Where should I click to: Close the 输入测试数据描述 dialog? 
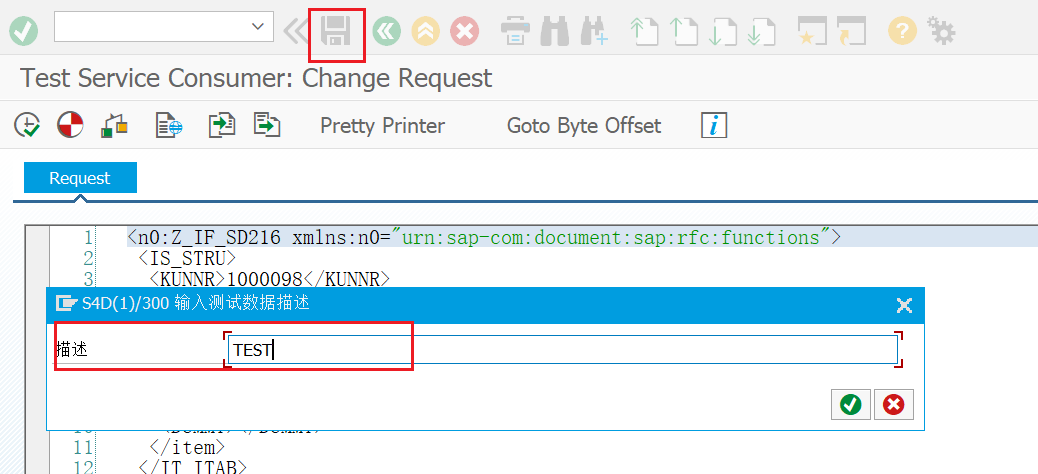pyautogui.click(x=904, y=305)
